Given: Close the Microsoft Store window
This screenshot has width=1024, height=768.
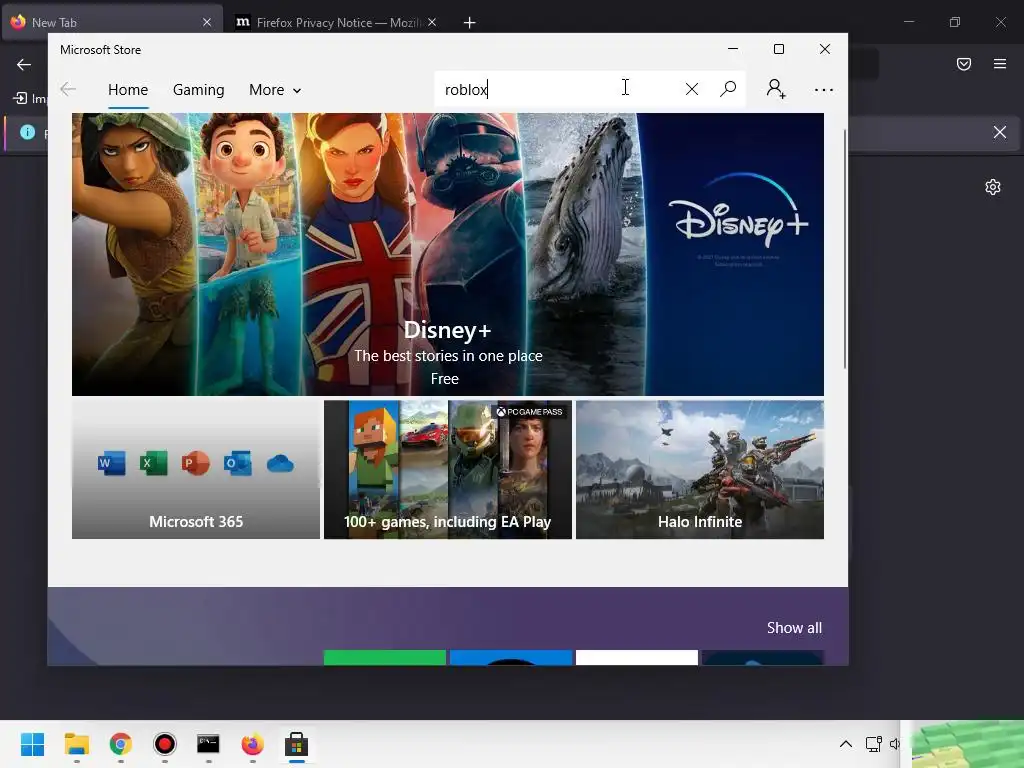Looking at the screenshot, I should point(825,49).
